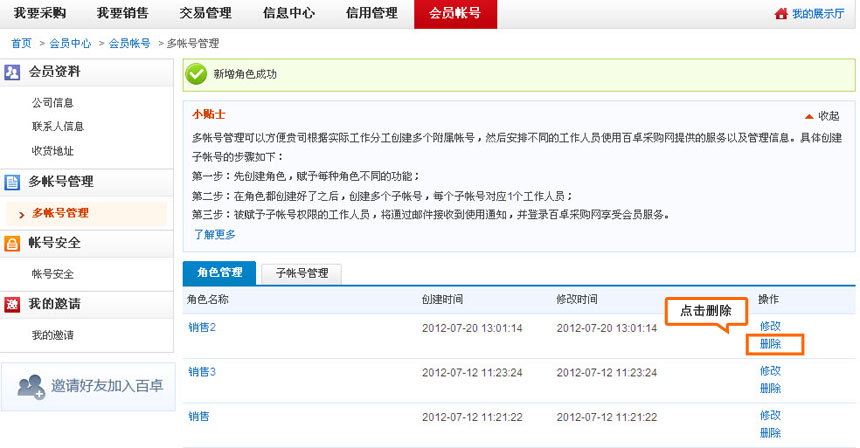Open the 信用管理 menu

(371, 14)
